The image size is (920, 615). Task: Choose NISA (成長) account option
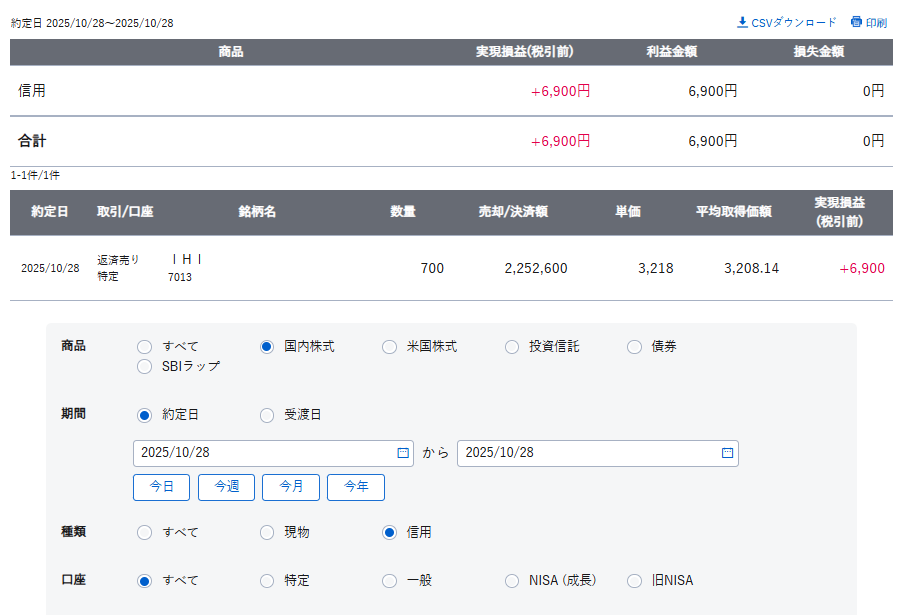(x=512, y=580)
